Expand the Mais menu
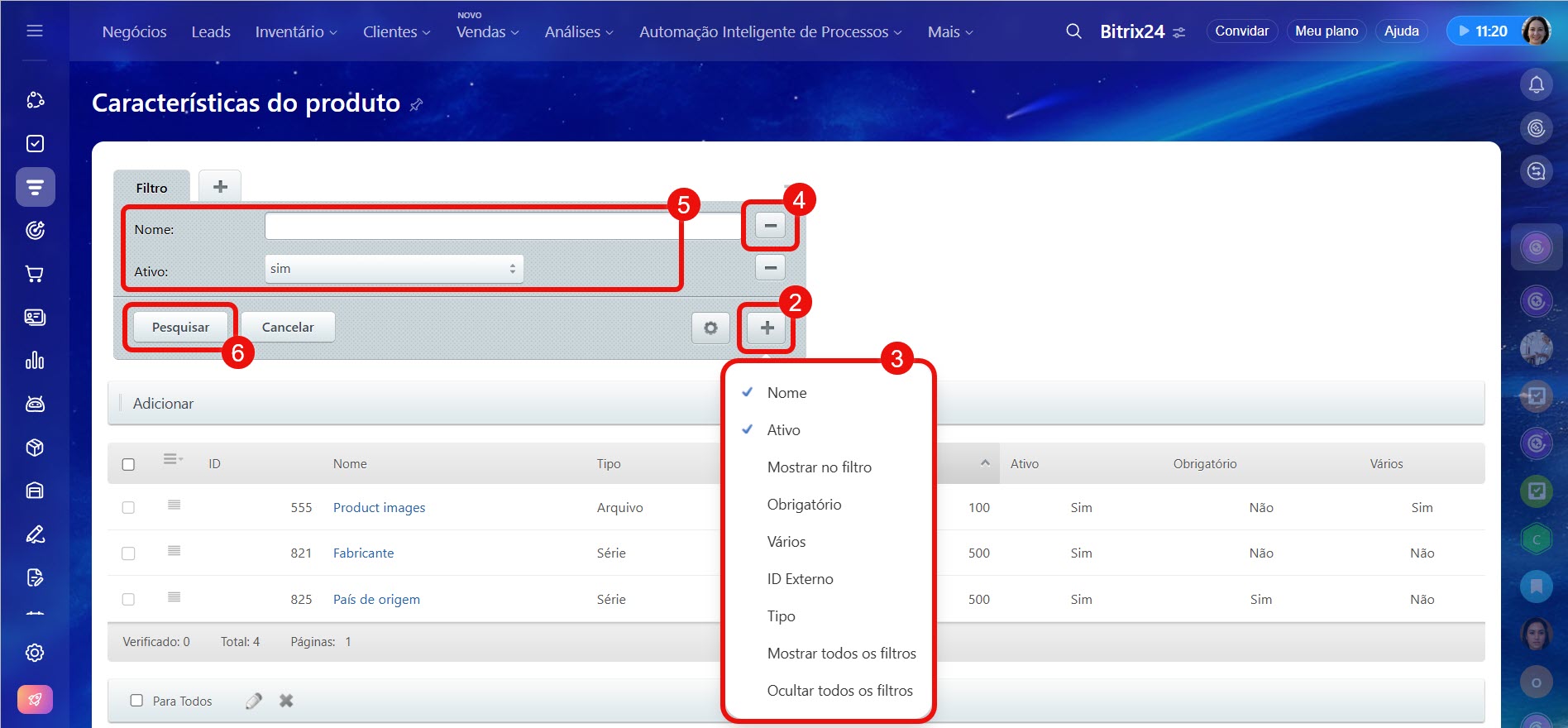The height and width of the screenshot is (728, 1568). [x=949, y=31]
